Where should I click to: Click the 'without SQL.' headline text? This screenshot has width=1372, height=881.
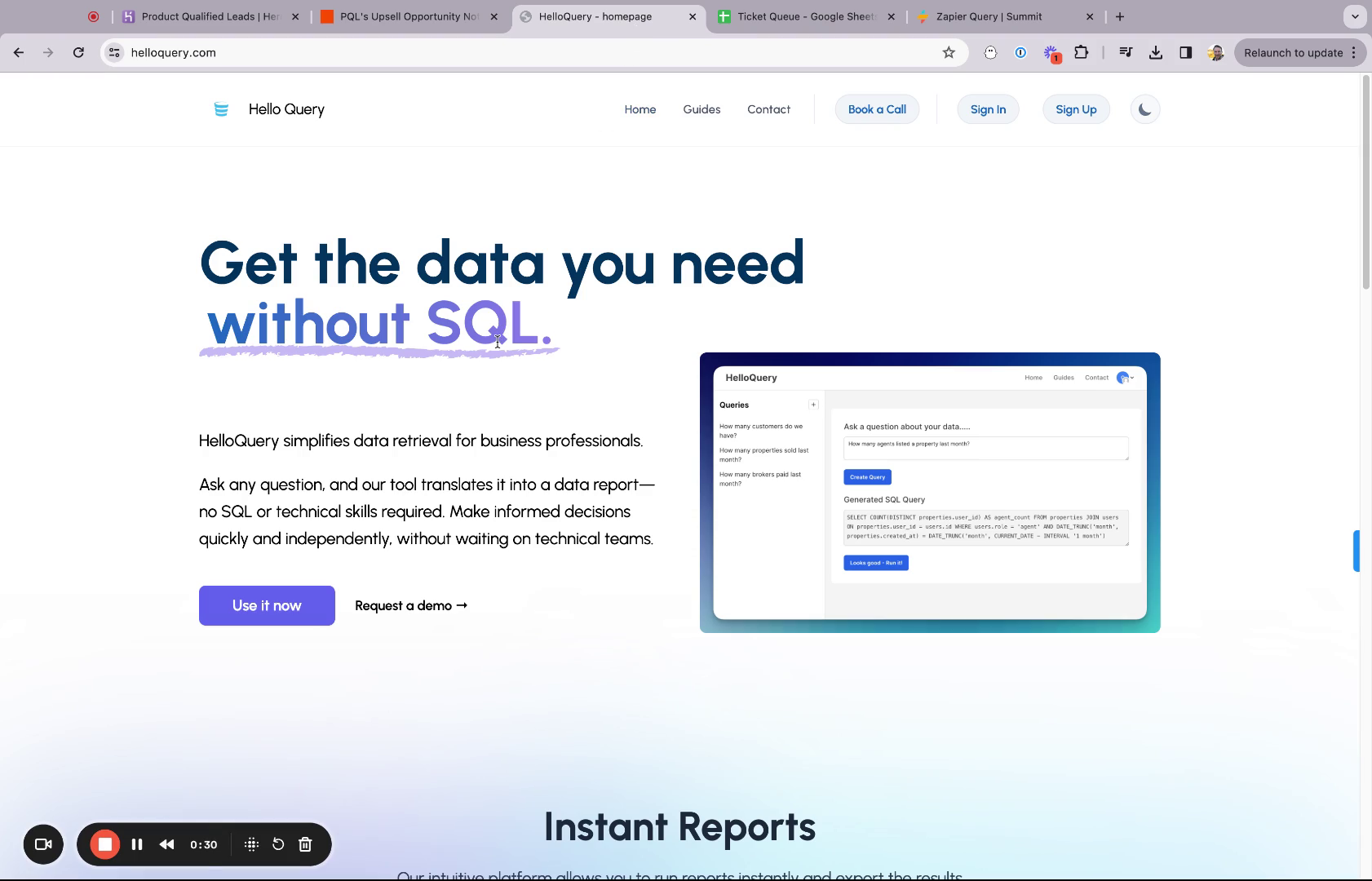(x=380, y=324)
